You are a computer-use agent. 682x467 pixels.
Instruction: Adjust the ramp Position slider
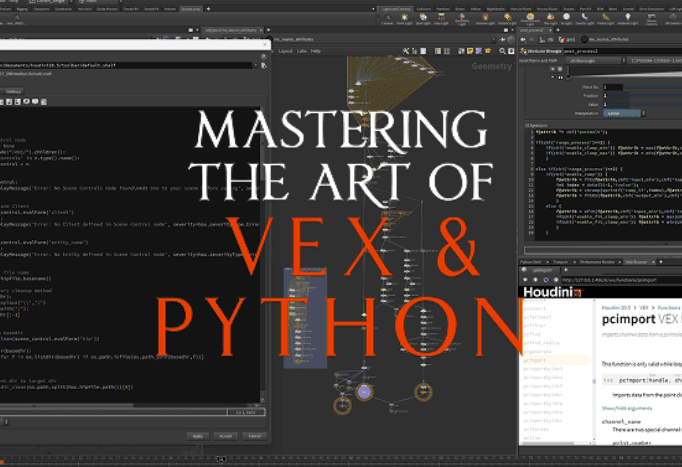pos(656,96)
